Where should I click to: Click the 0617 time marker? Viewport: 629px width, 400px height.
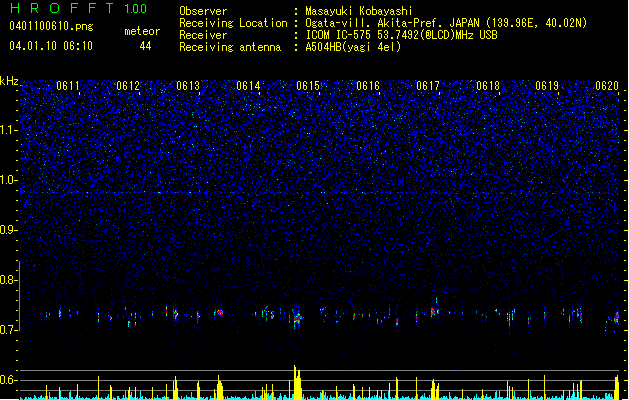[428, 86]
